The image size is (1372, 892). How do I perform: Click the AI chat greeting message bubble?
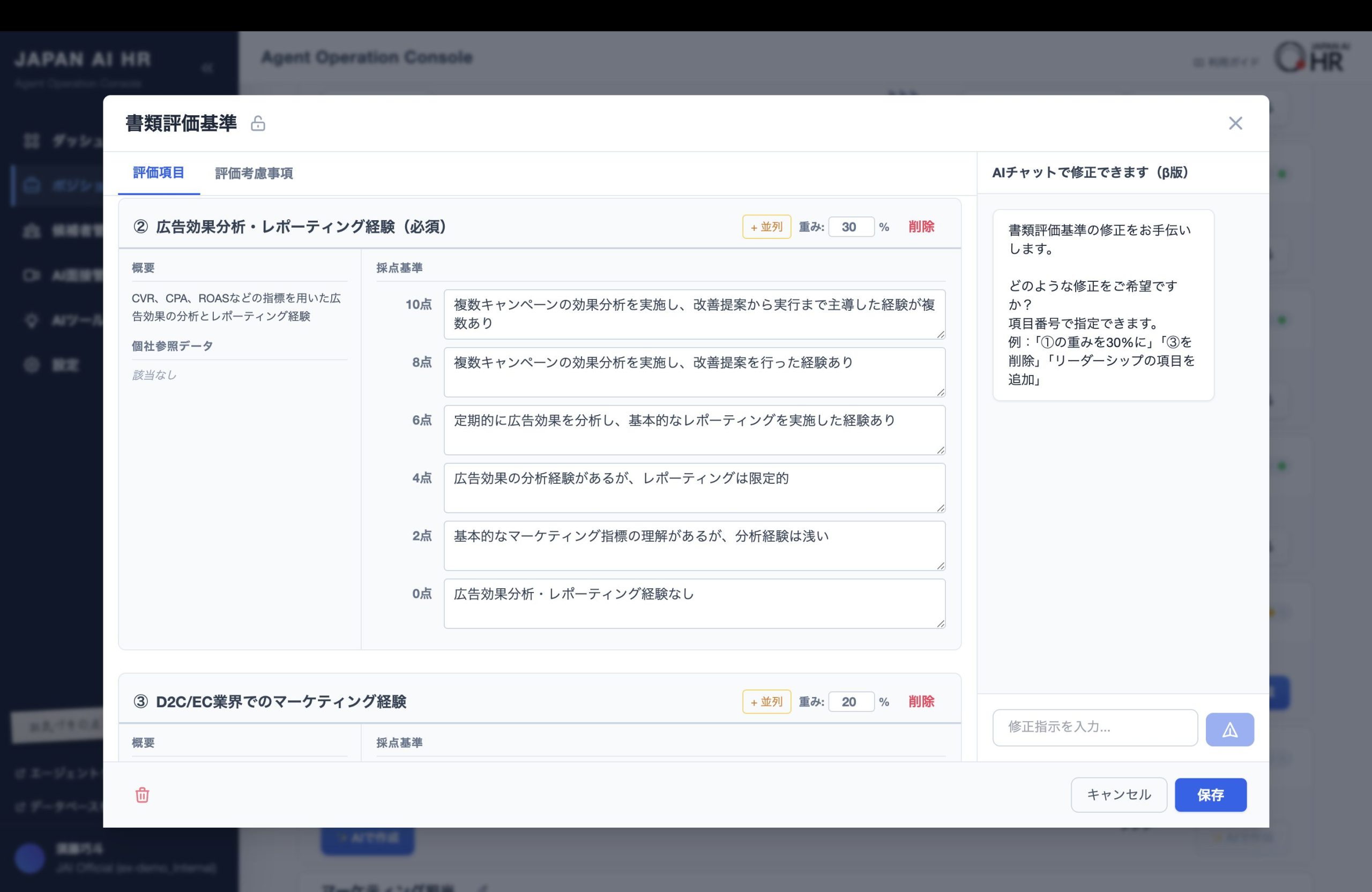pos(1103,305)
